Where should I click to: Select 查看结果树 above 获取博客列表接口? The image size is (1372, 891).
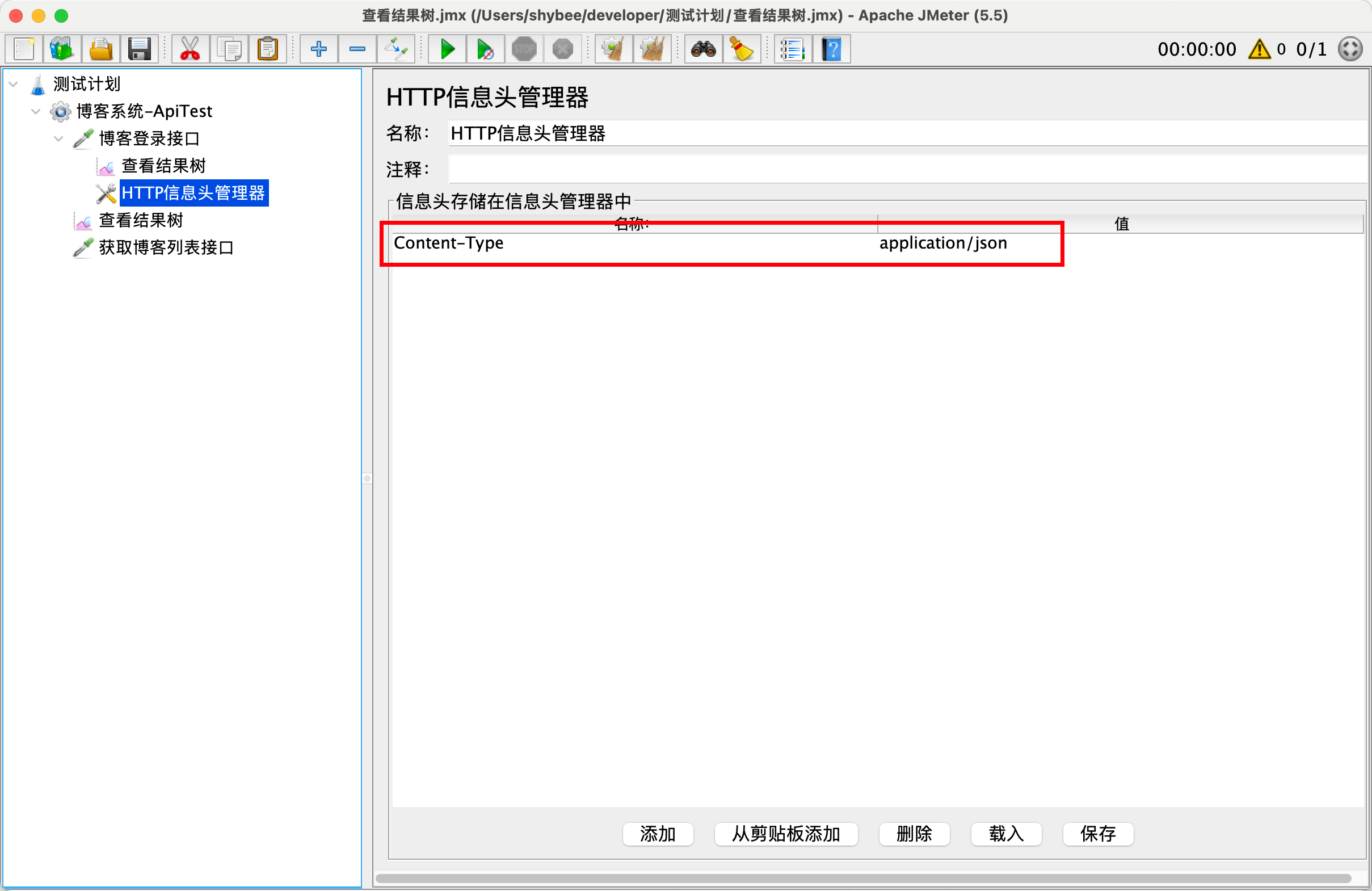tap(141, 220)
